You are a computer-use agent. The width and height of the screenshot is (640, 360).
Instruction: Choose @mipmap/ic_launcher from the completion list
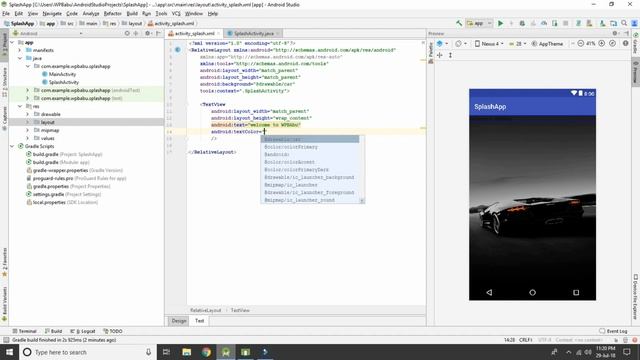click(x=291, y=184)
